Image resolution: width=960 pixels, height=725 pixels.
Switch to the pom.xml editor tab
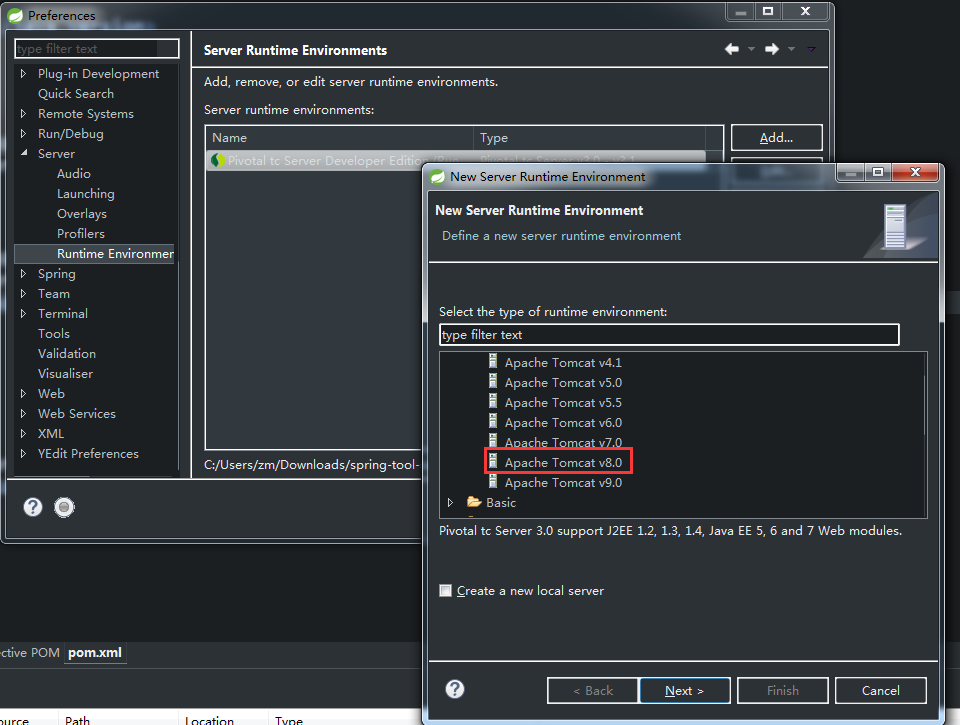coord(95,653)
